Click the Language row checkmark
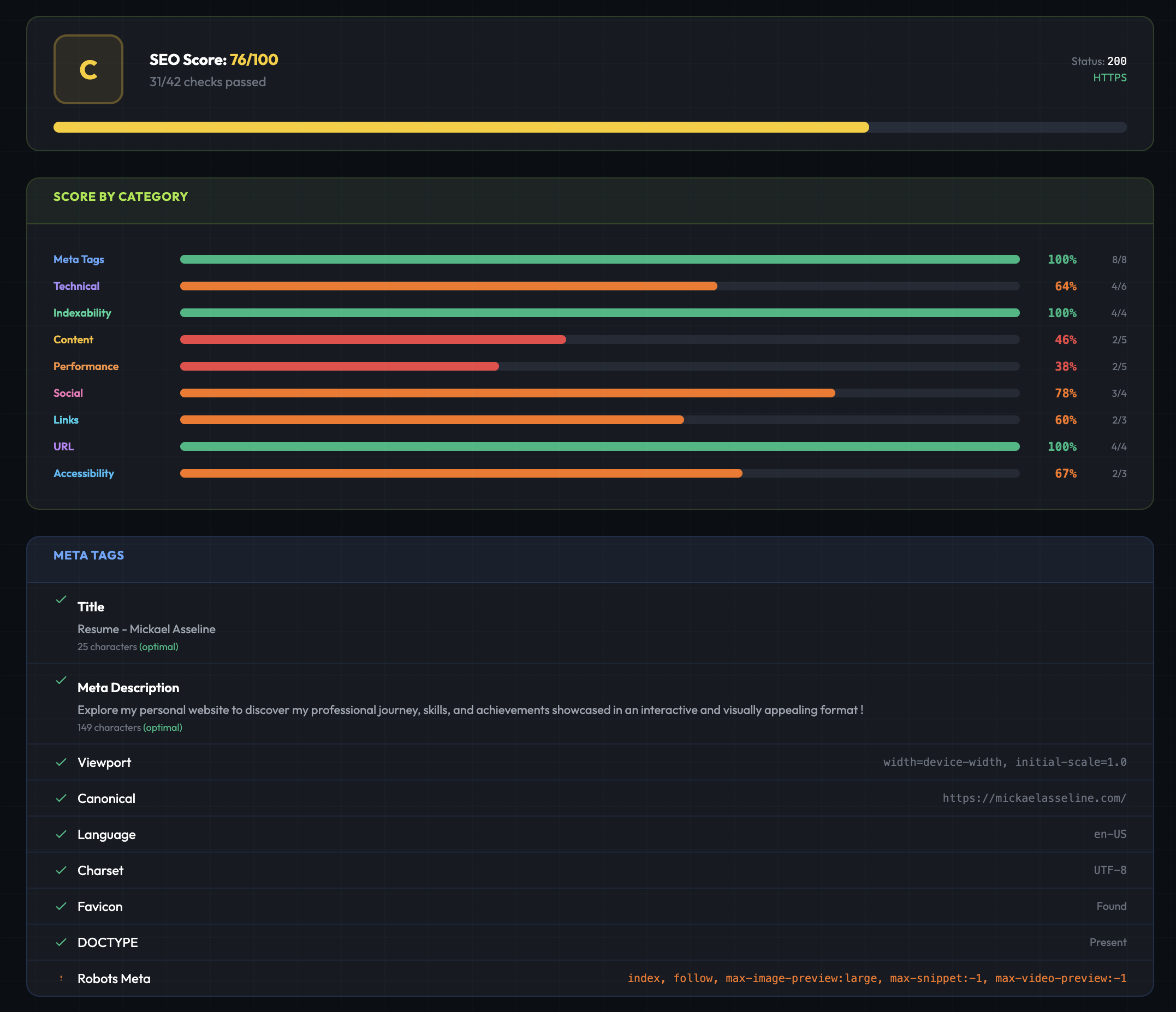This screenshot has width=1176, height=1012. (61, 835)
